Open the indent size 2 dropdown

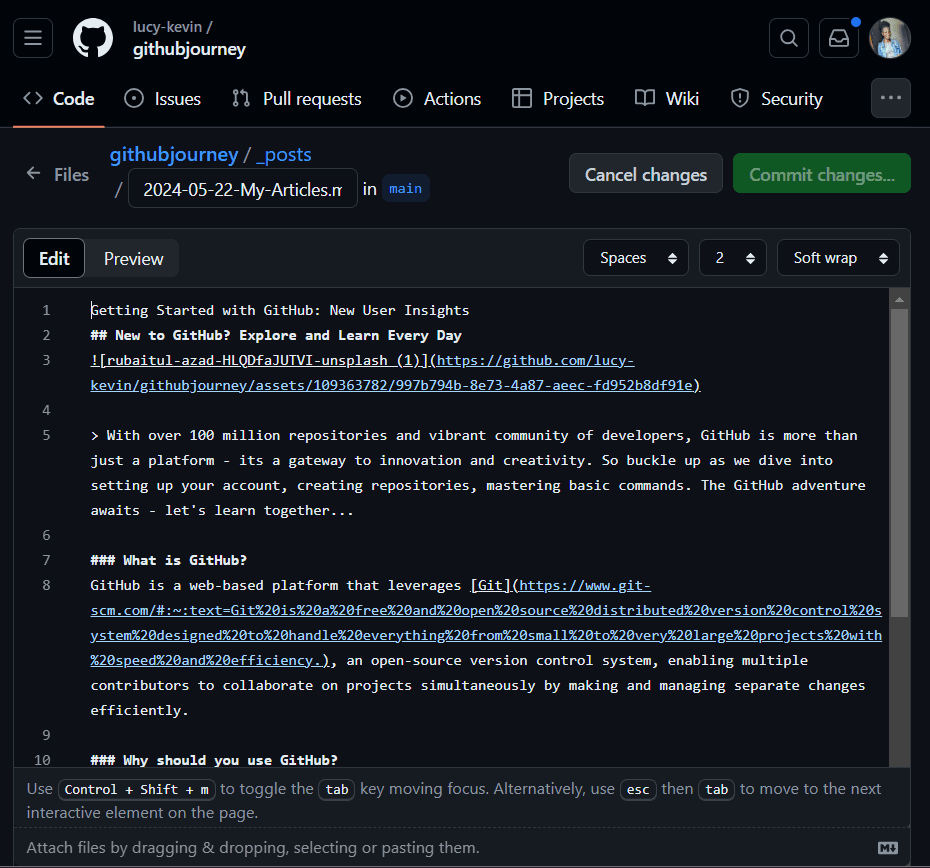(732, 257)
